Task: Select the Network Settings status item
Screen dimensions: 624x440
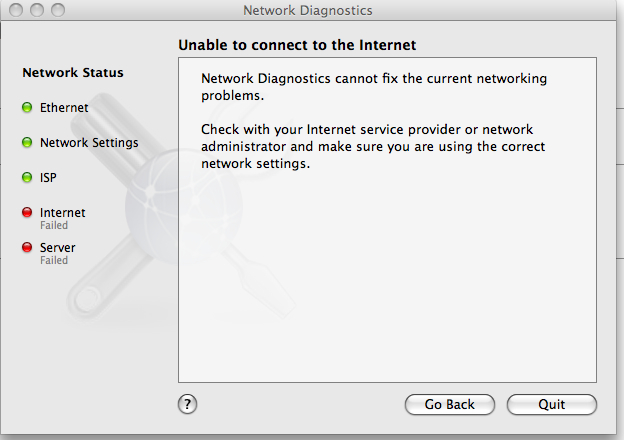Action: point(89,142)
